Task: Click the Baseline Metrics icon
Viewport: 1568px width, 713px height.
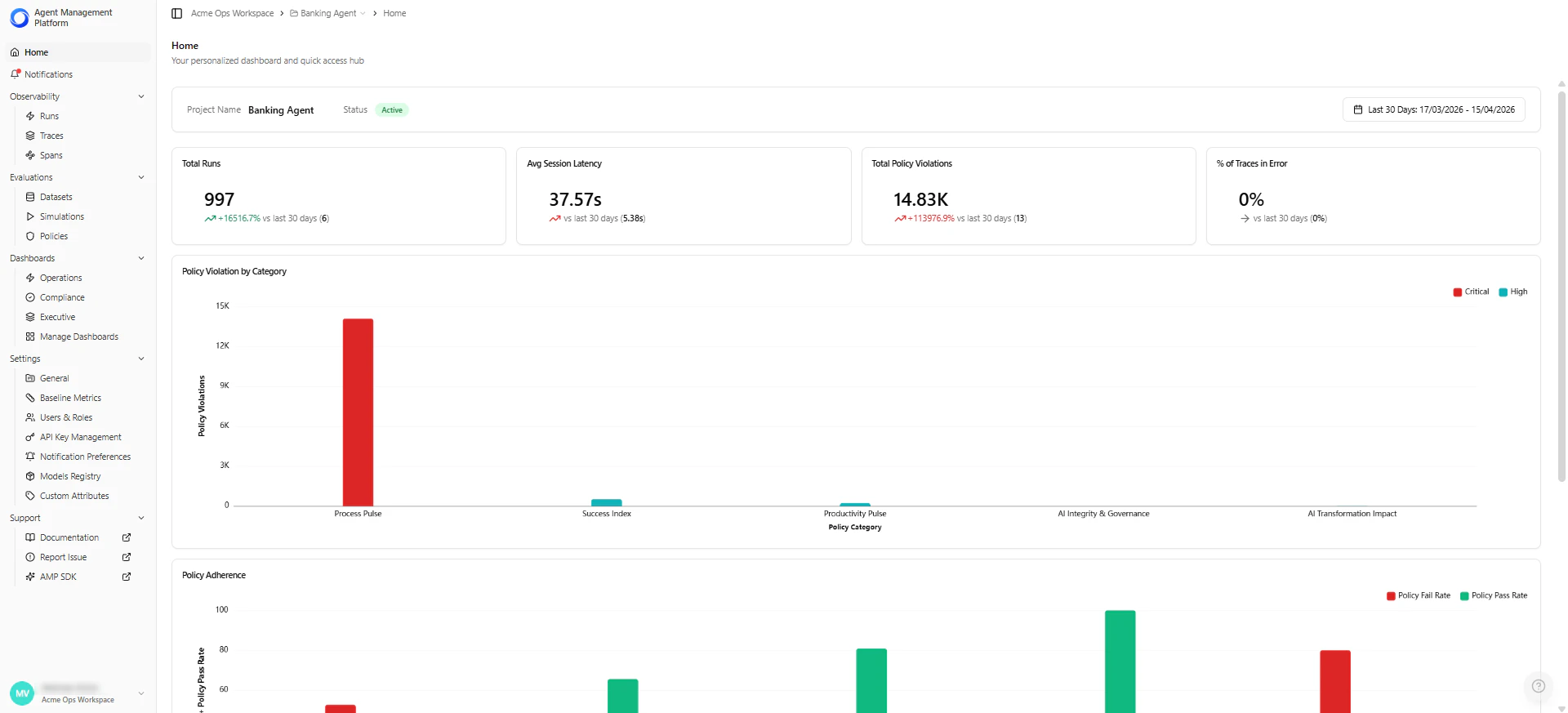Action: pyautogui.click(x=30, y=398)
